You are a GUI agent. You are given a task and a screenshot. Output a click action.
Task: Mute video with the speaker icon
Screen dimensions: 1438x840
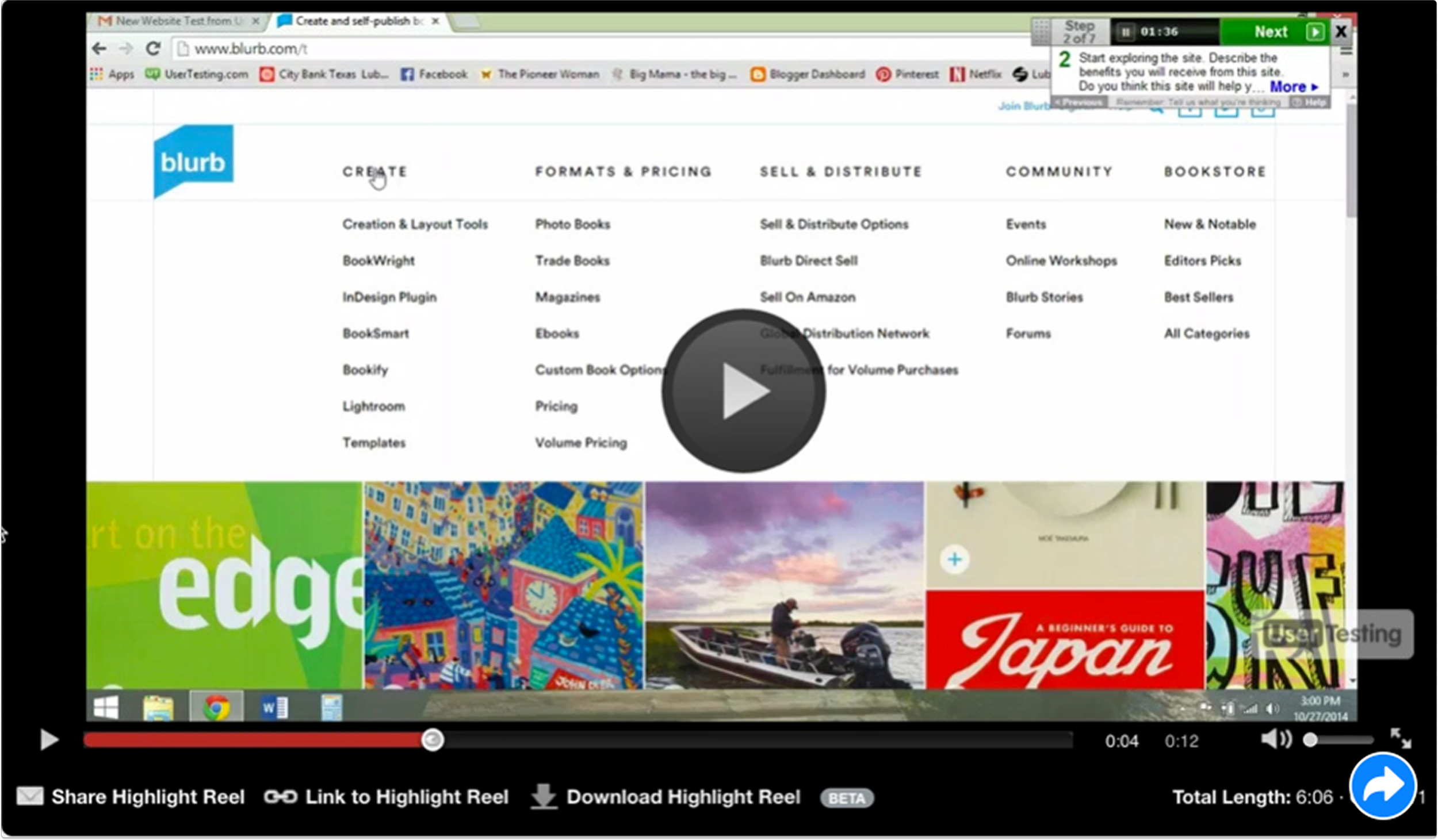coord(1275,739)
